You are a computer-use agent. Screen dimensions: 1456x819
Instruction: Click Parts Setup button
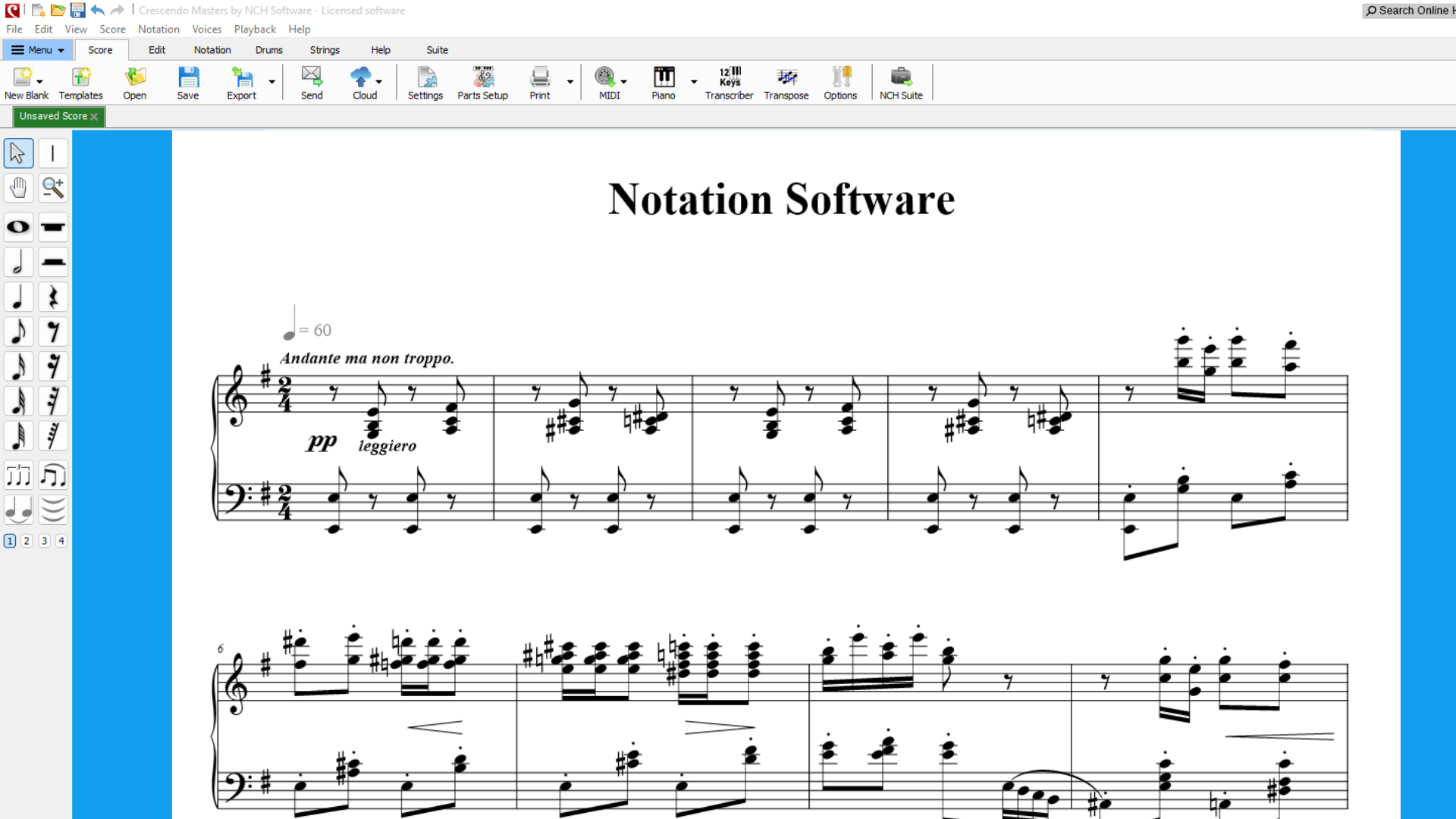coord(482,83)
